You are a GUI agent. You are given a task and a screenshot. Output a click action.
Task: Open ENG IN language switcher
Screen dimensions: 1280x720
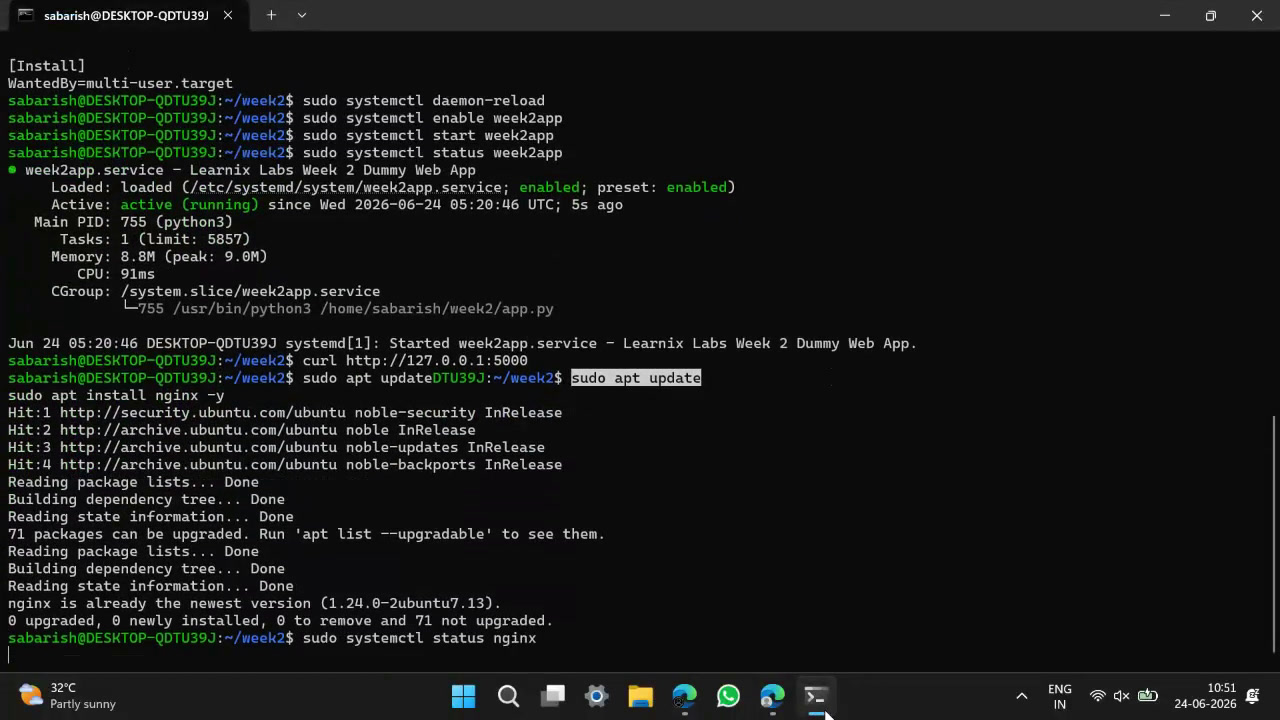(1060, 696)
